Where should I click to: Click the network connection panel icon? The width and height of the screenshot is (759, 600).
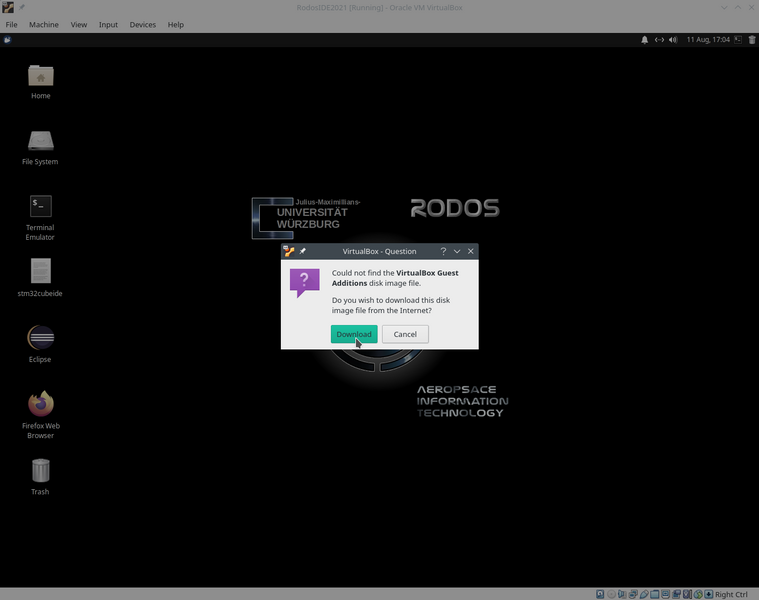pyautogui.click(x=659, y=40)
